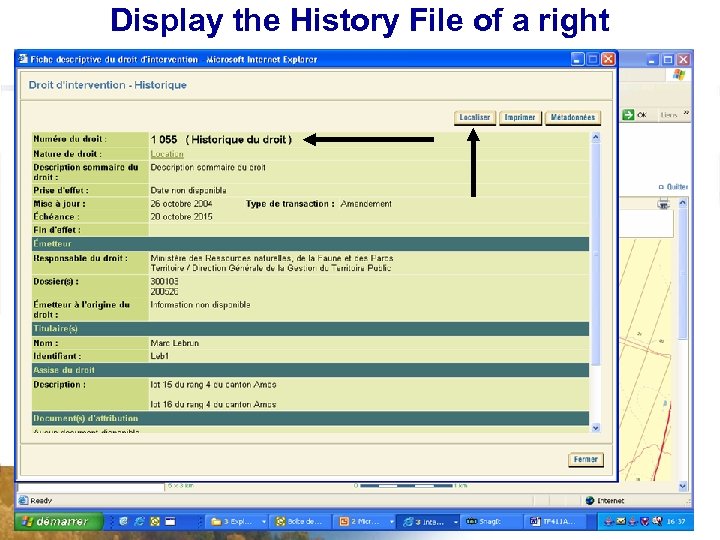The width and height of the screenshot is (720, 540).
Task: Click yellow mail icon in quick launch
Action: pyautogui.click(x=155, y=521)
